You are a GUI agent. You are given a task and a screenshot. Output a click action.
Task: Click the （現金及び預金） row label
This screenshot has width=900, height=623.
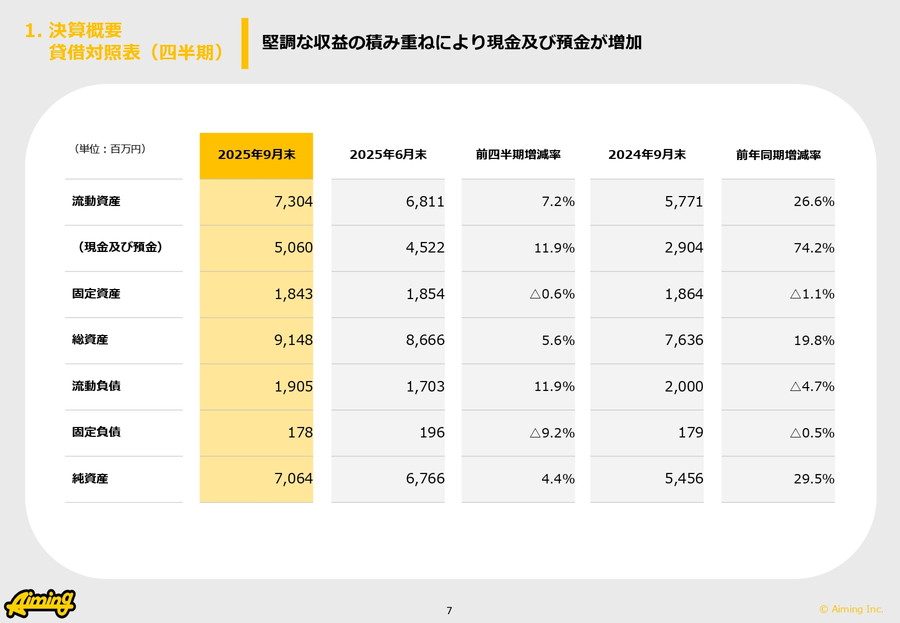120,247
